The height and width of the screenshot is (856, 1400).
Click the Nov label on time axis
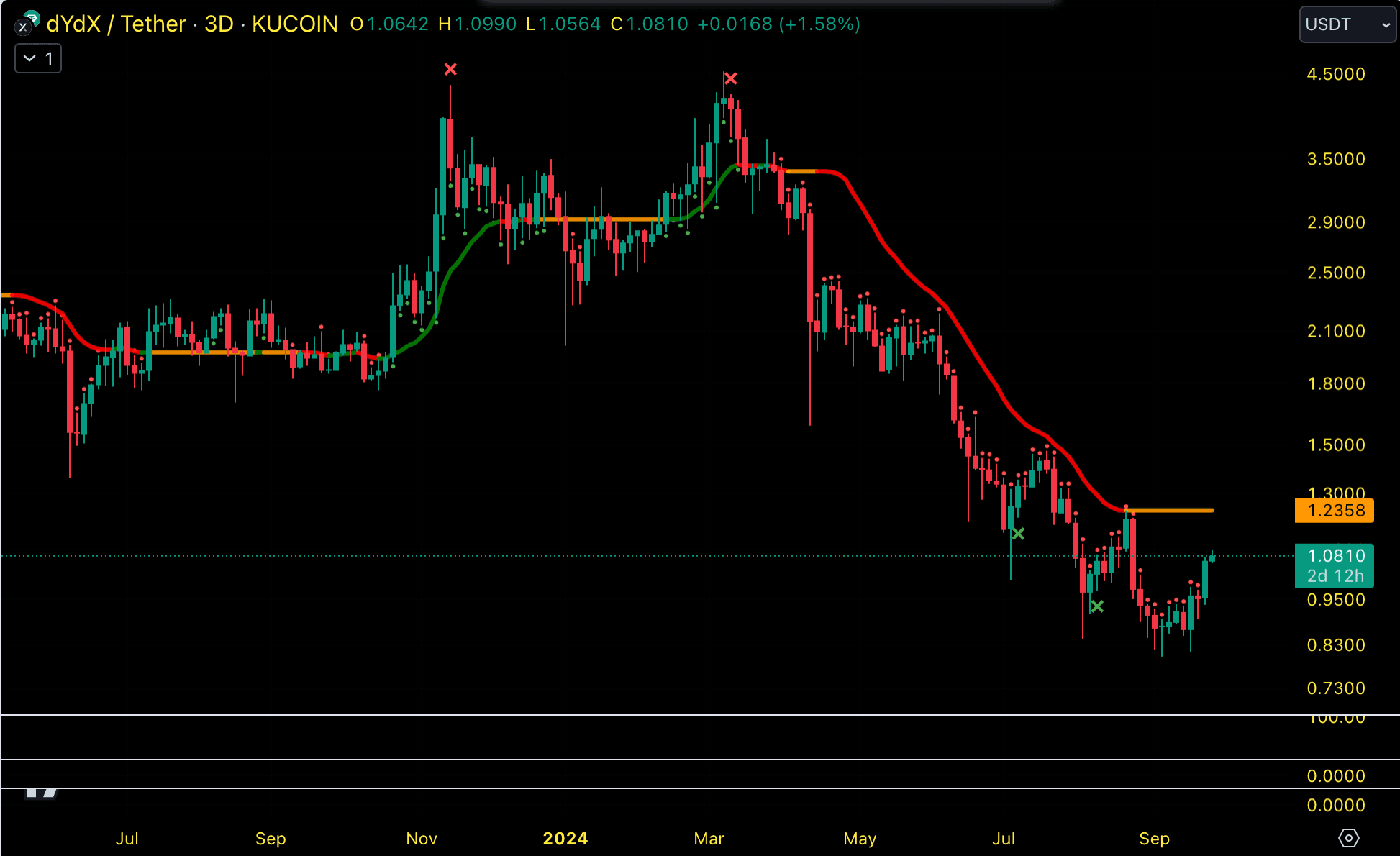(x=422, y=839)
